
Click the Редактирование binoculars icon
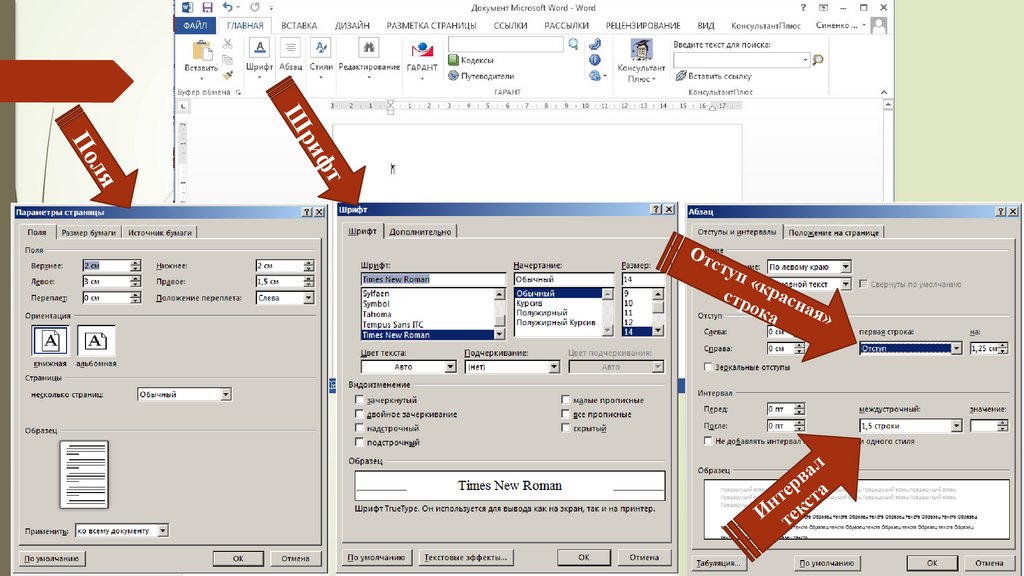[369, 48]
